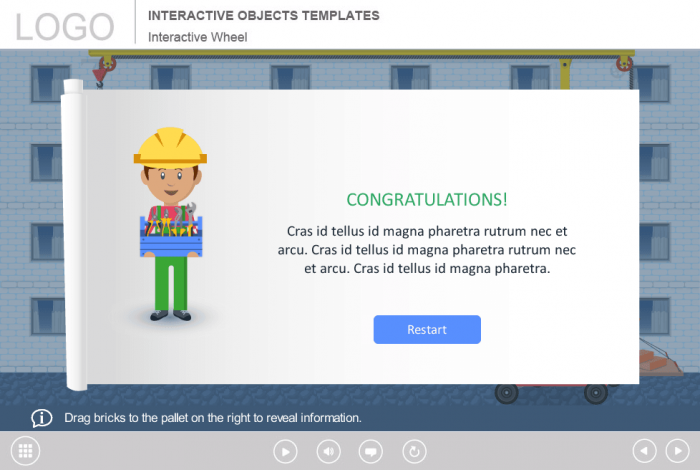Screen dimensions: 700x470
Task: Click the Cras id tellus paragraph text
Action: click(x=427, y=249)
